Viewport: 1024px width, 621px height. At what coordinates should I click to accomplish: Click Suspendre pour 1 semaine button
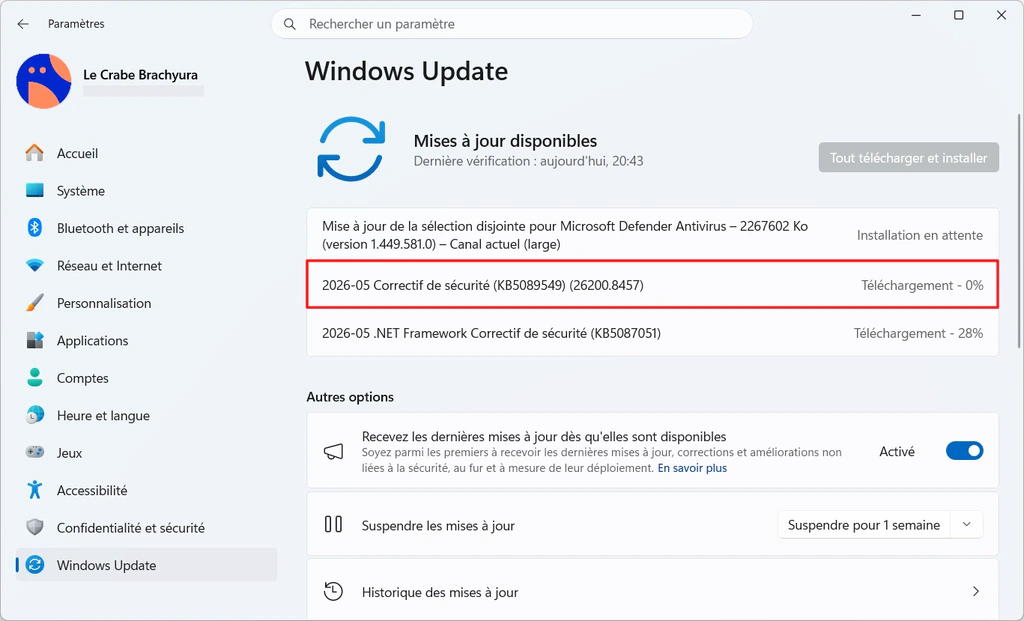point(863,525)
